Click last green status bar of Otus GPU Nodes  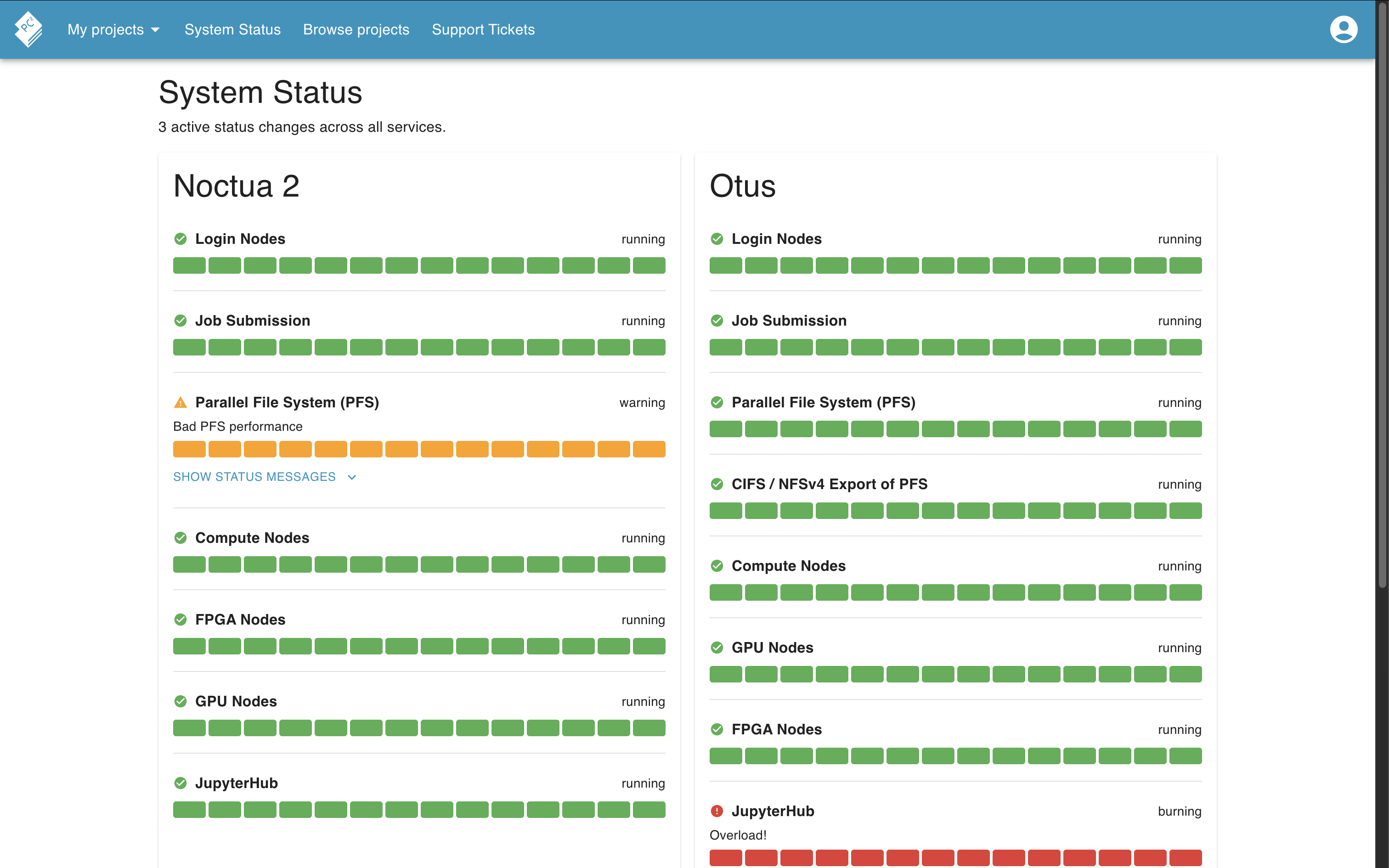pos(1185,674)
